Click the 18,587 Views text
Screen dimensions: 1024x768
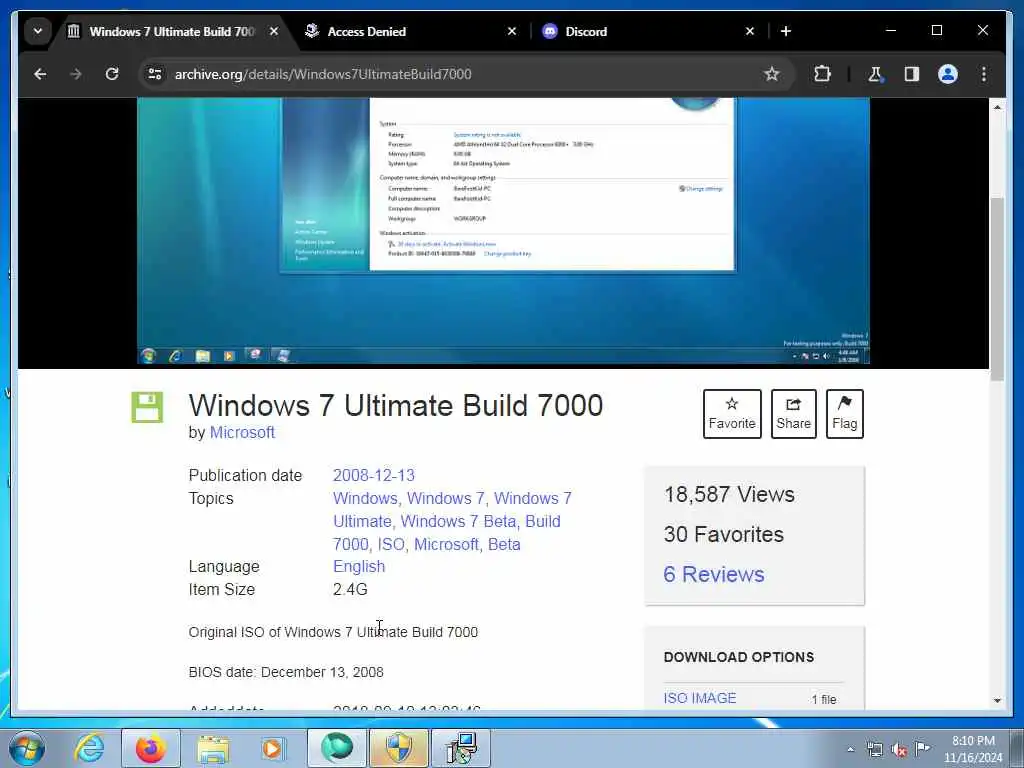(729, 494)
